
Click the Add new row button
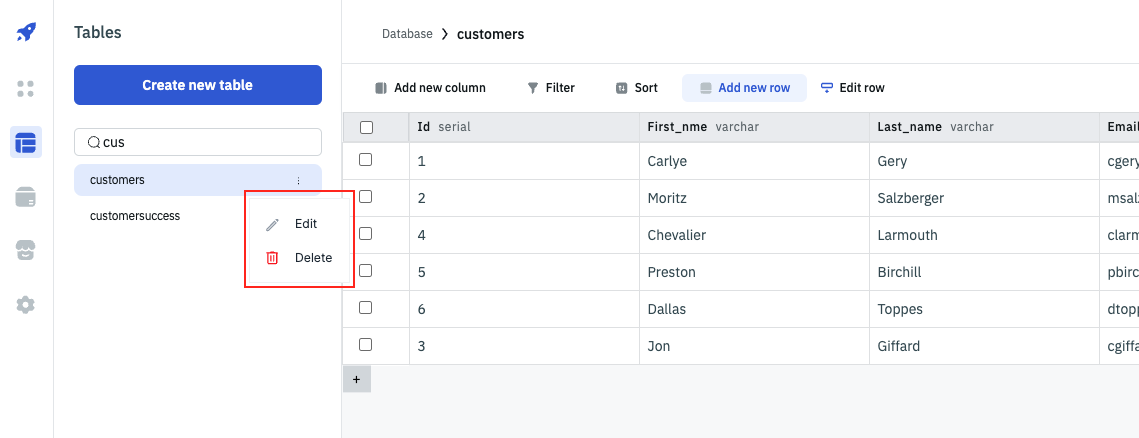[x=744, y=88]
